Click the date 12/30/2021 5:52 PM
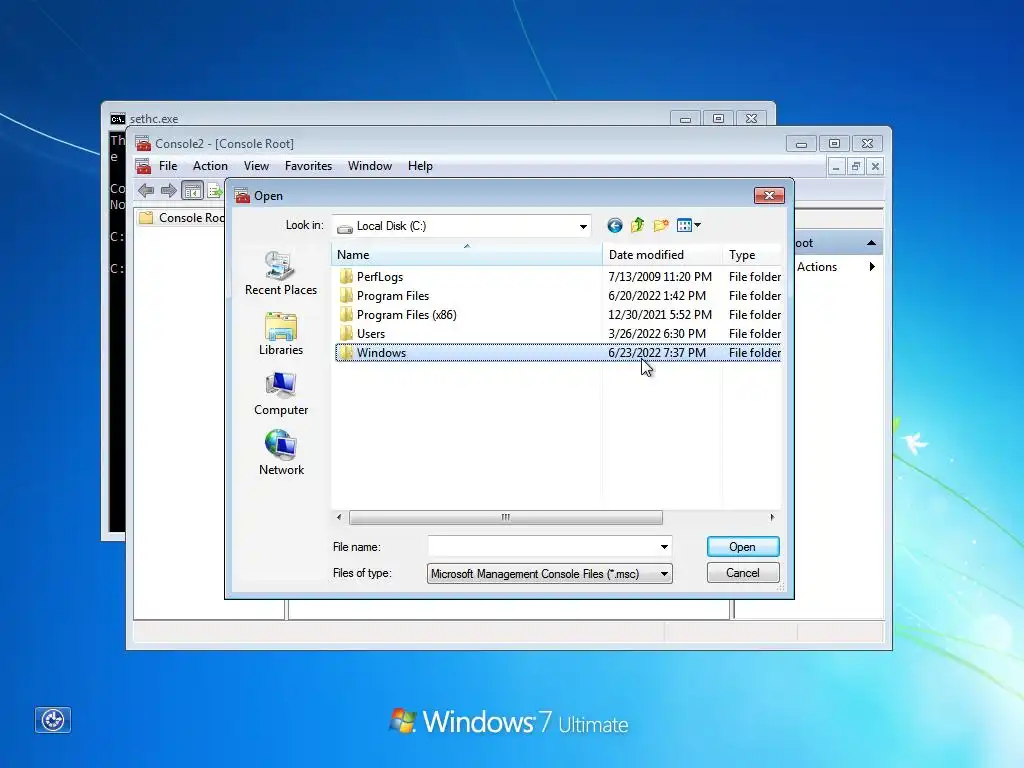The height and width of the screenshot is (768, 1024). [x=660, y=315]
